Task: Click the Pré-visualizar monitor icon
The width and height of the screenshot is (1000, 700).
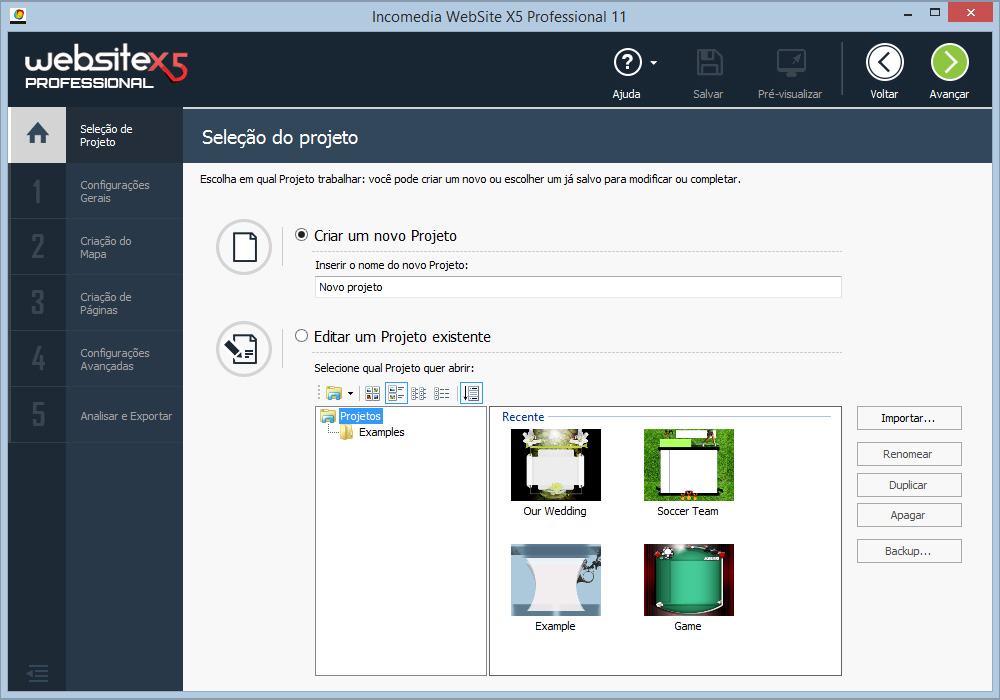Action: pyautogui.click(x=791, y=62)
